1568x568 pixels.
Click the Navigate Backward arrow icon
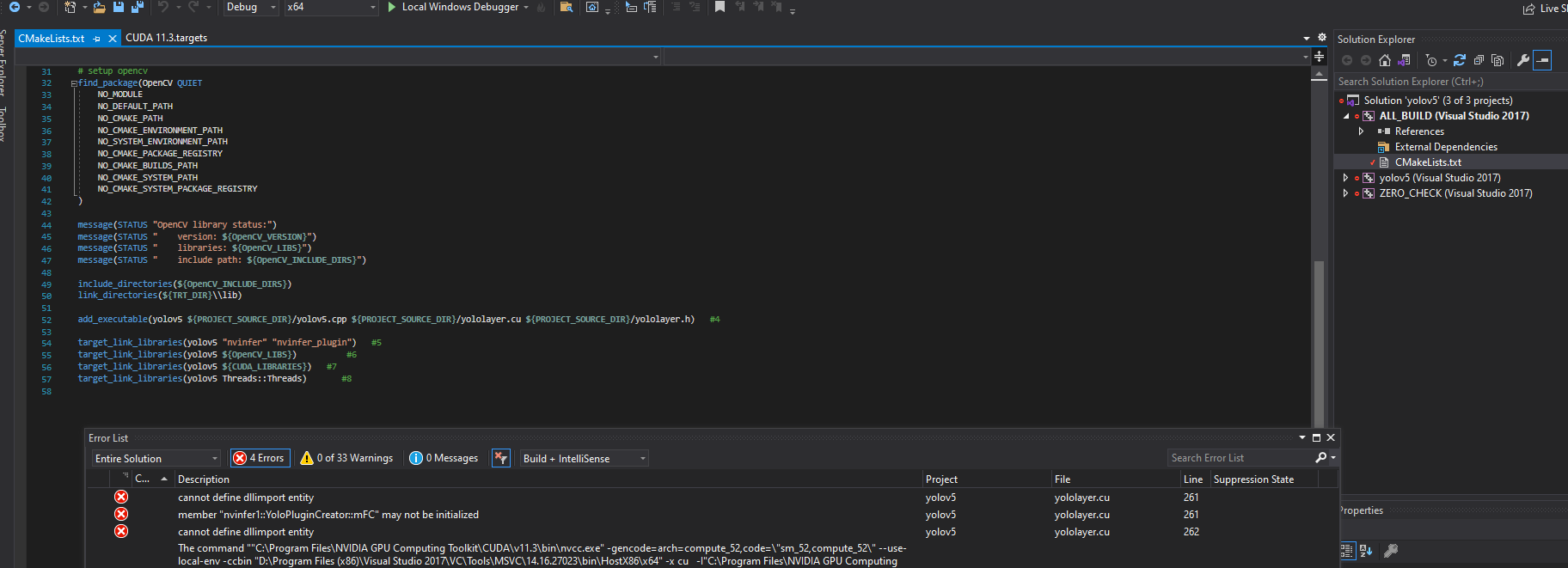pos(14,7)
